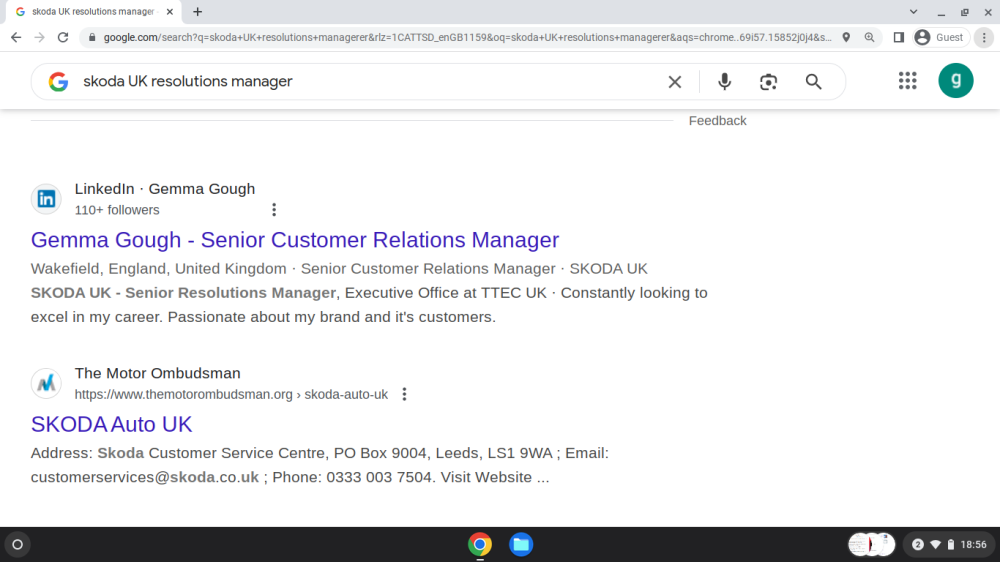Open more options for the Motor Ombudsman result
This screenshot has width=1000, height=562.
tap(404, 394)
